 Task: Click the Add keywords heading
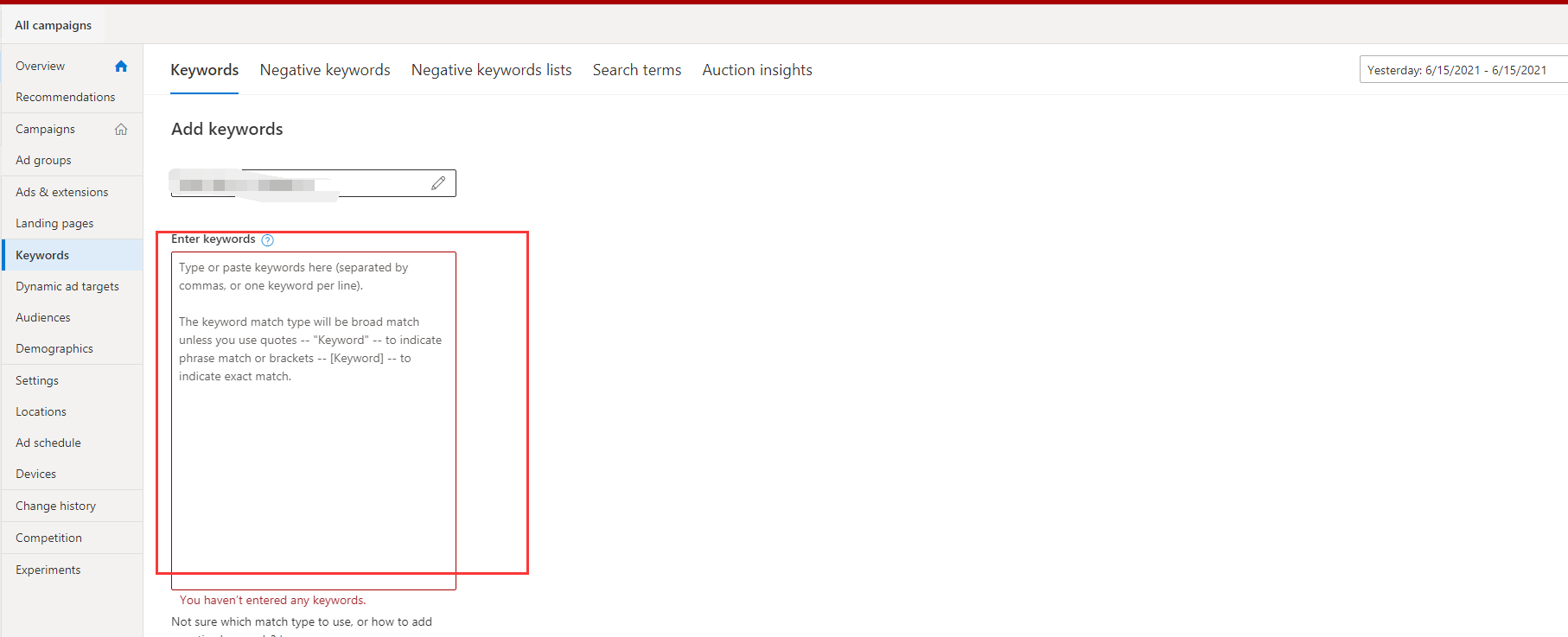[227, 129]
